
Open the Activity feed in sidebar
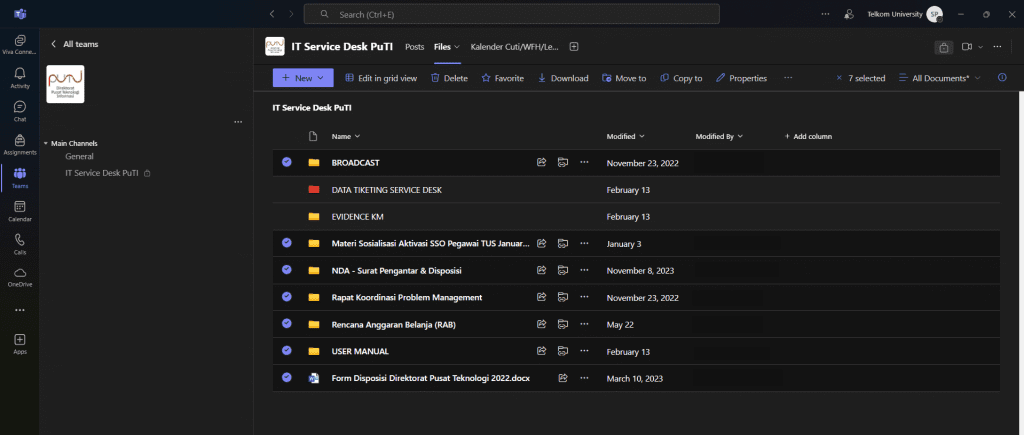[x=20, y=78]
